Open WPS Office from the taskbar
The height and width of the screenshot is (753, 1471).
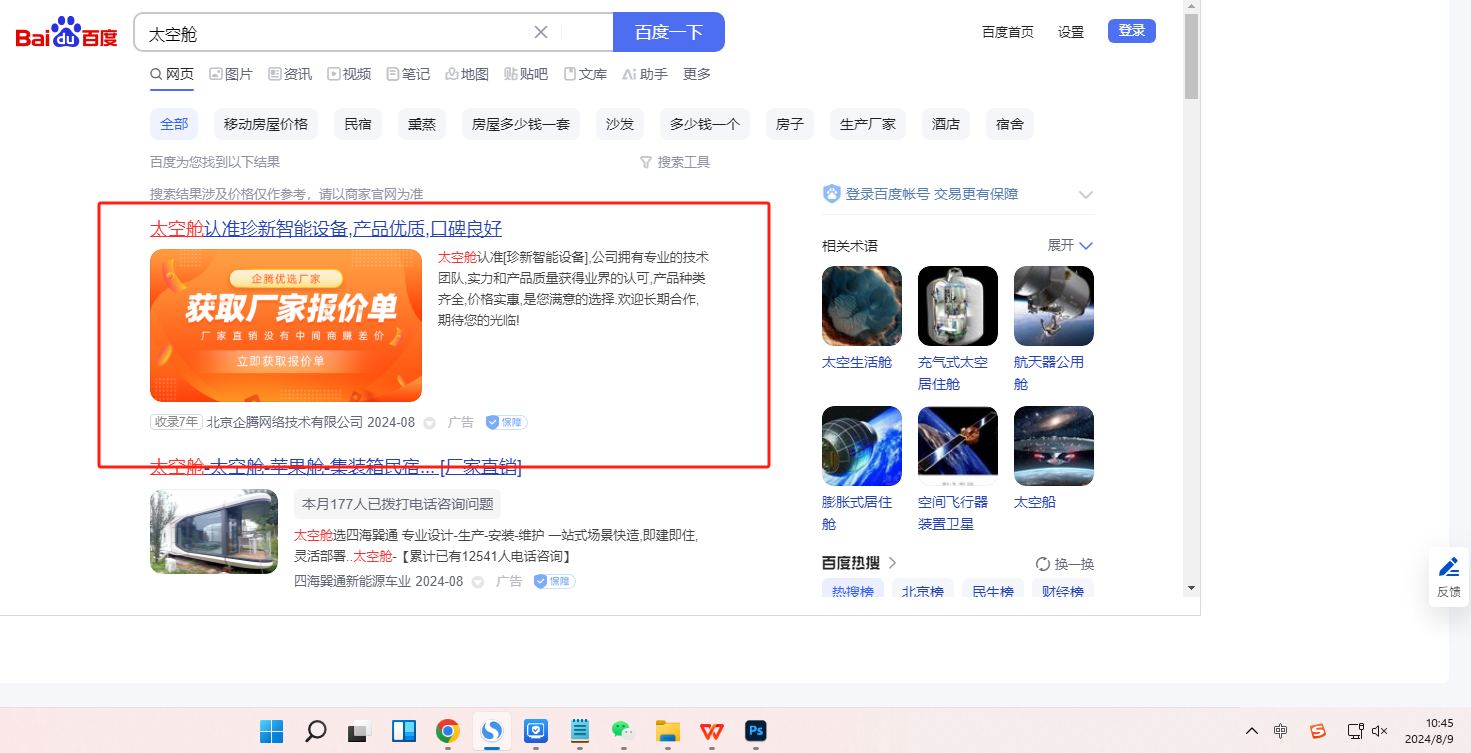(x=711, y=731)
